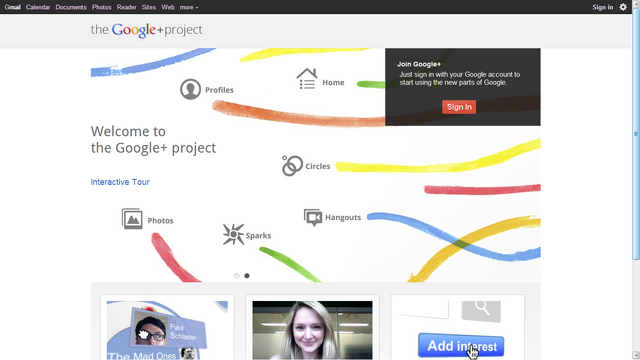Click the Home label
The width and height of the screenshot is (640, 360).
[x=333, y=82]
